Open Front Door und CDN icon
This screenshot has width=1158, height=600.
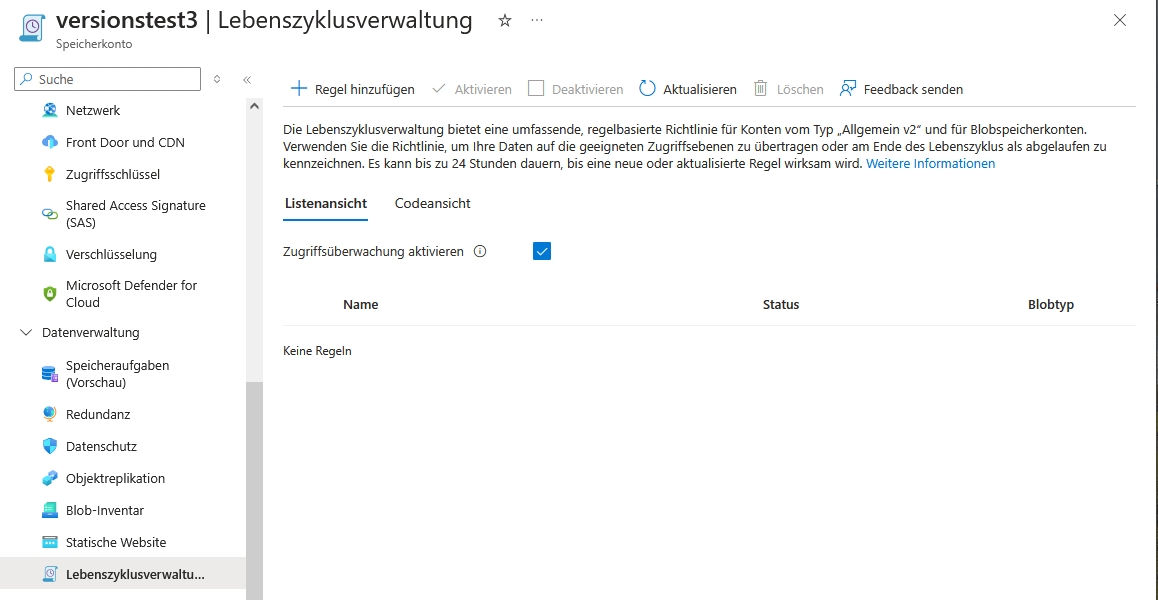pos(50,142)
